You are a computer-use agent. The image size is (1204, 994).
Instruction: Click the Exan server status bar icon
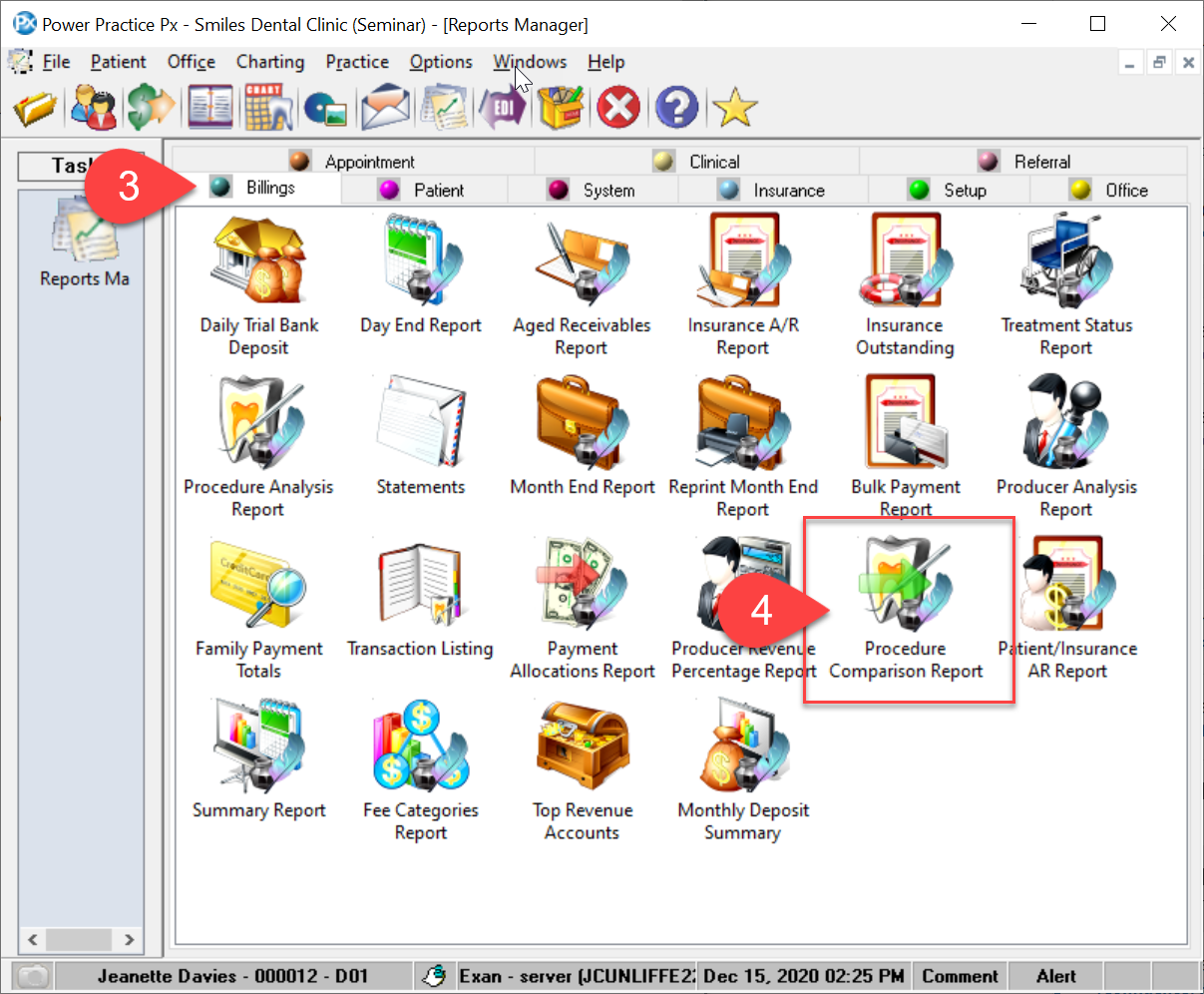(435, 976)
